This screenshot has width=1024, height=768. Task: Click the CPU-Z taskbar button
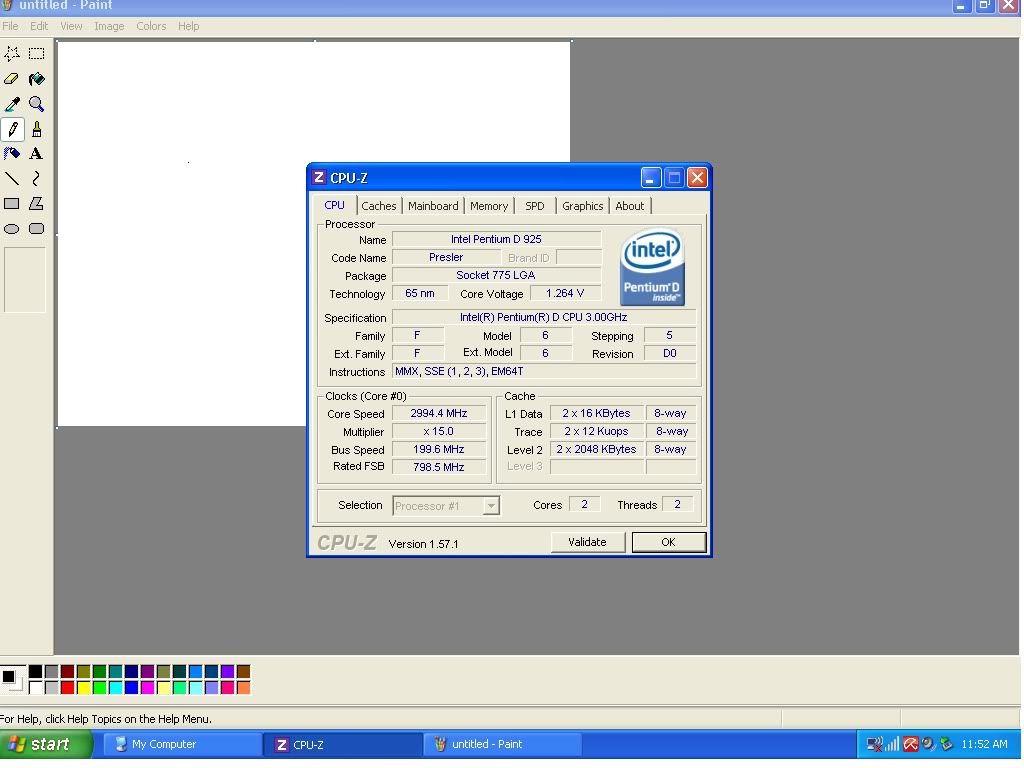tap(342, 744)
